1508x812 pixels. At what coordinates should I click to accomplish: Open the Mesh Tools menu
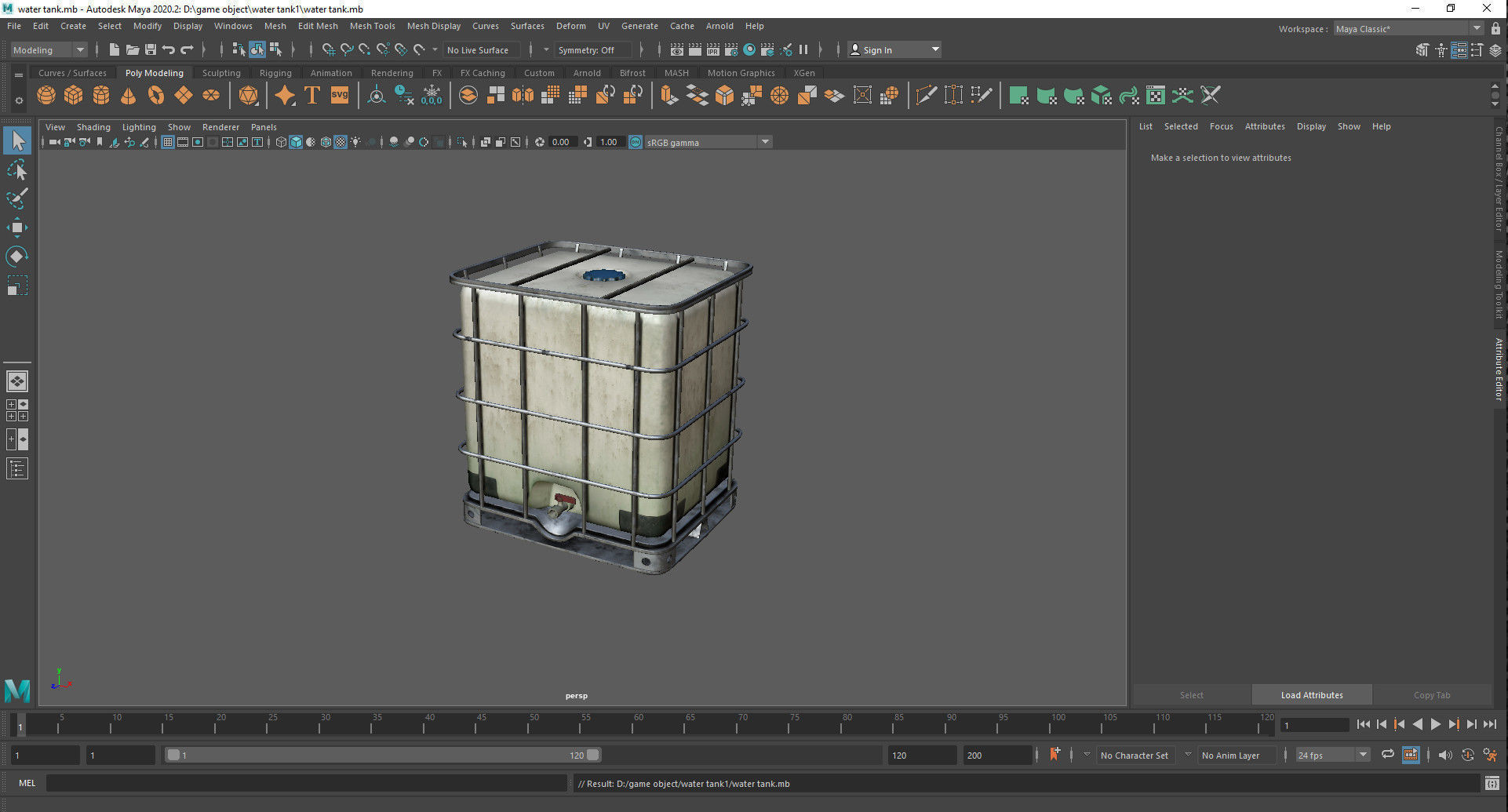pyautogui.click(x=372, y=26)
